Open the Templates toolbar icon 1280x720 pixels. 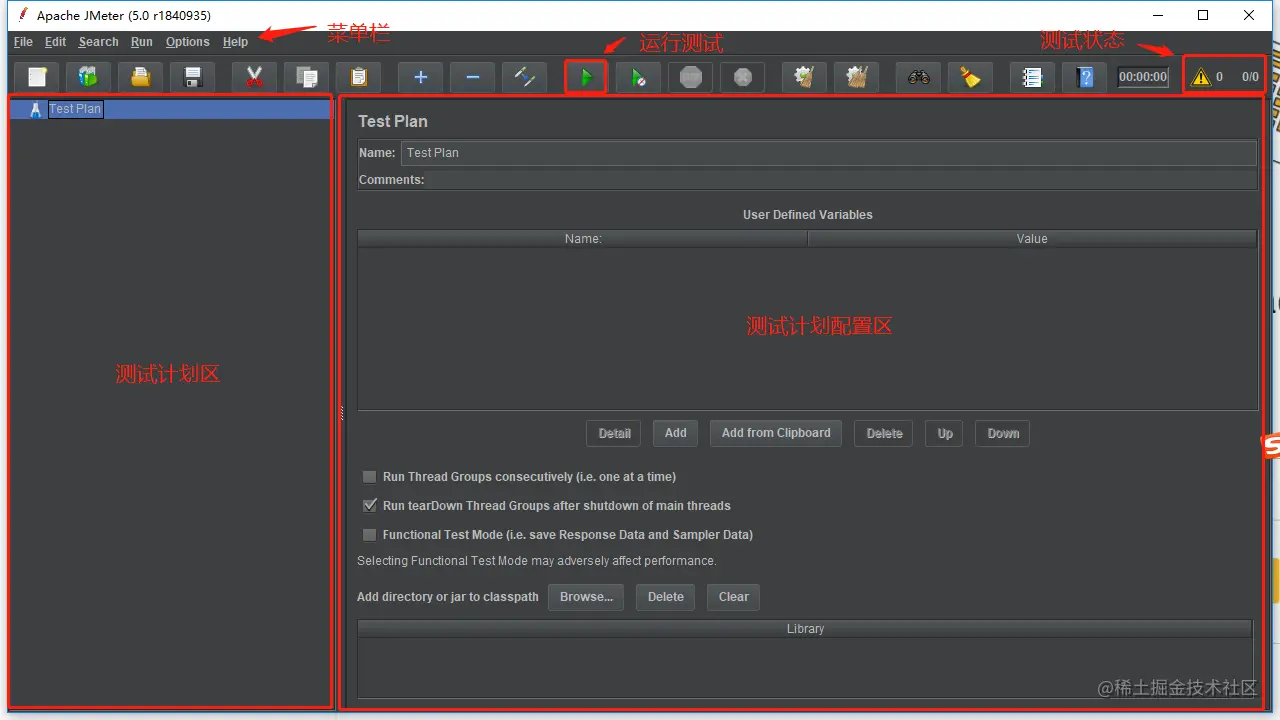pyautogui.click(x=89, y=77)
